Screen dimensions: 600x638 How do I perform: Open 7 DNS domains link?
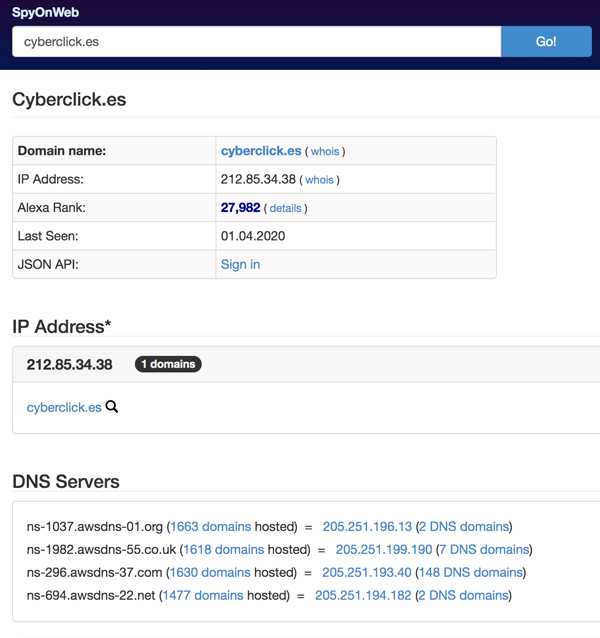(484, 549)
